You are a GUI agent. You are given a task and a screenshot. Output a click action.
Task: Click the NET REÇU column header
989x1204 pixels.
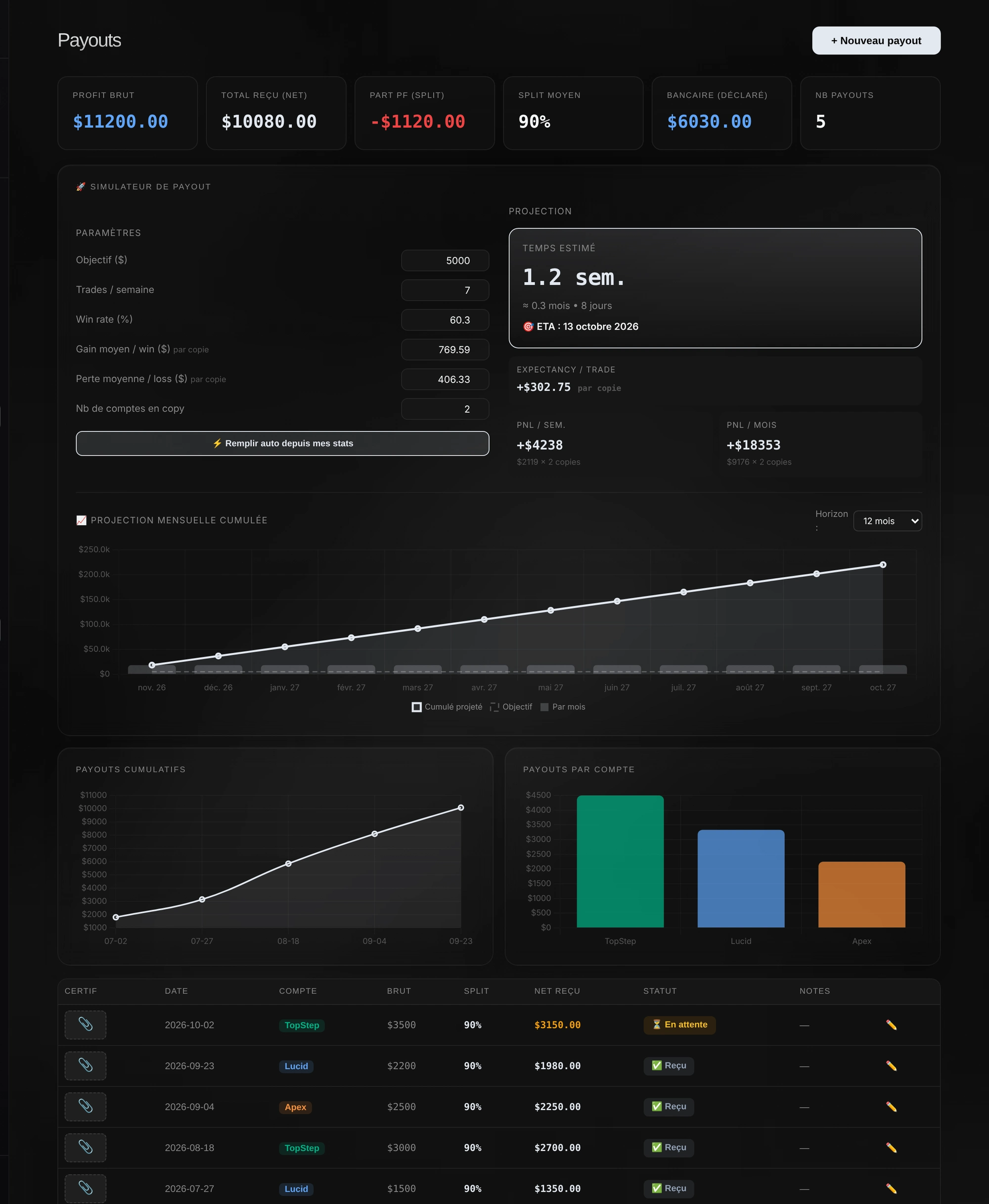pyautogui.click(x=557, y=991)
